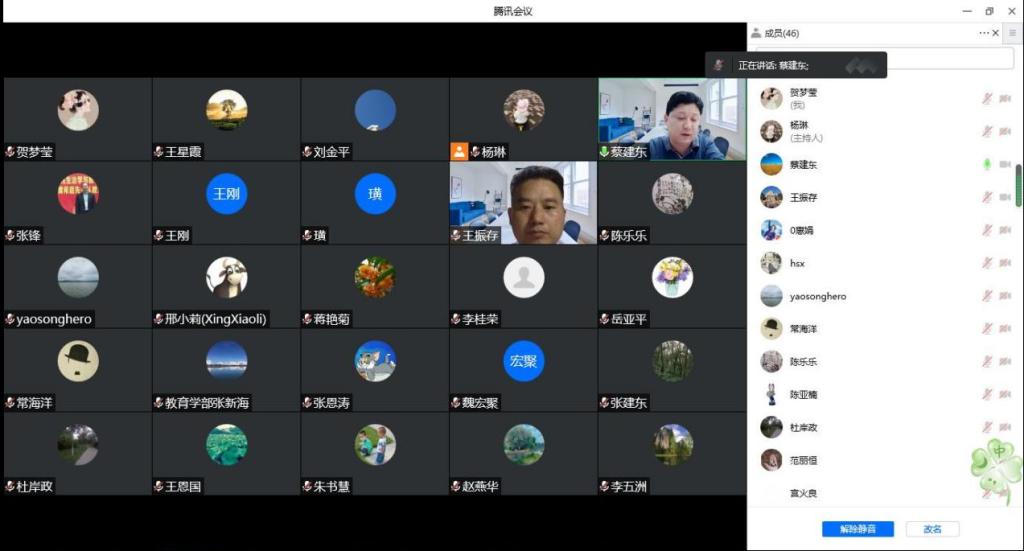Close the members panel with the X
Screen dimensions: 1024x551
pos(995,33)
